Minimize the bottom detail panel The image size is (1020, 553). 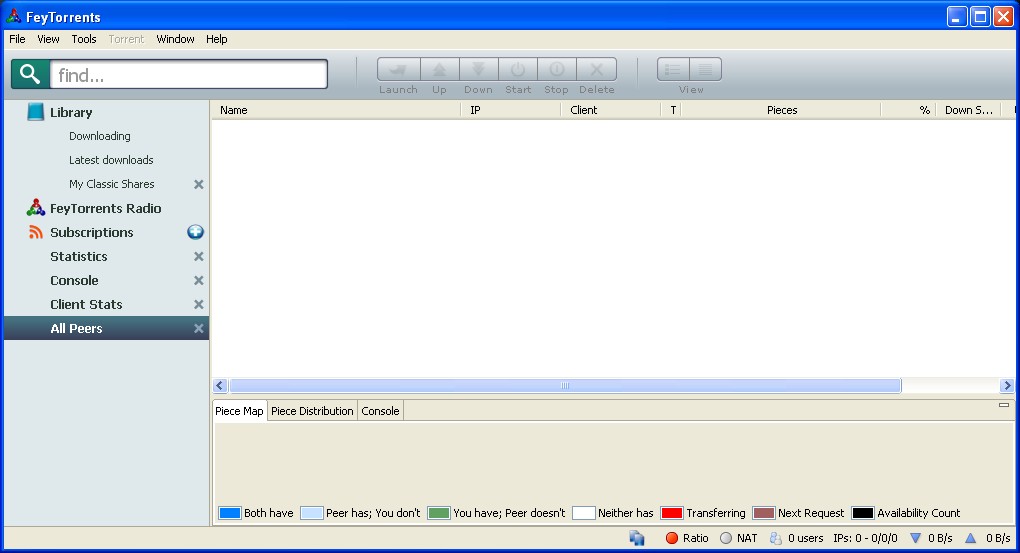(x=1004, y=405)
